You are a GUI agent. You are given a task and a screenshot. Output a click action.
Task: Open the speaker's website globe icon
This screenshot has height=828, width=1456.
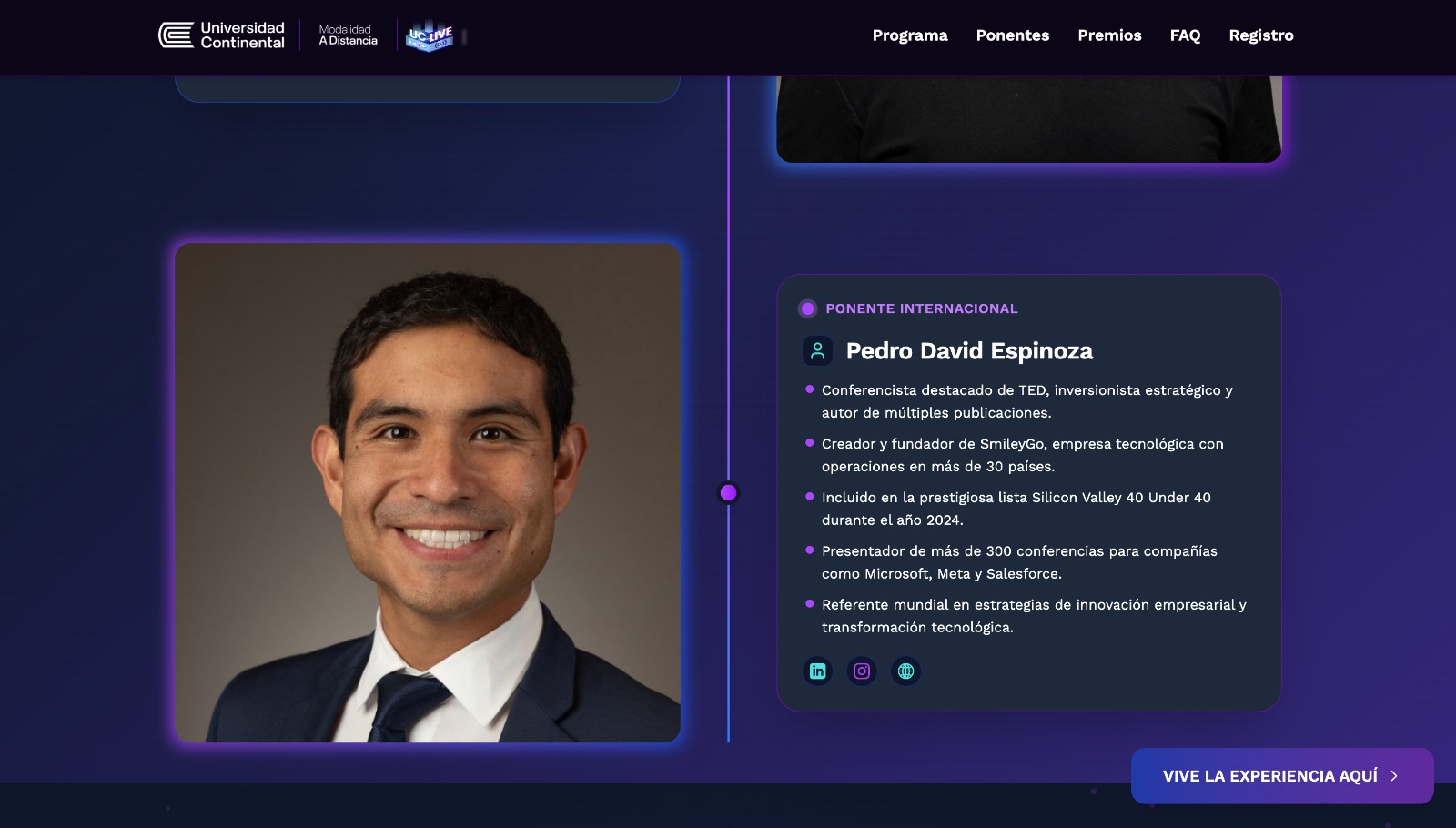905,671
